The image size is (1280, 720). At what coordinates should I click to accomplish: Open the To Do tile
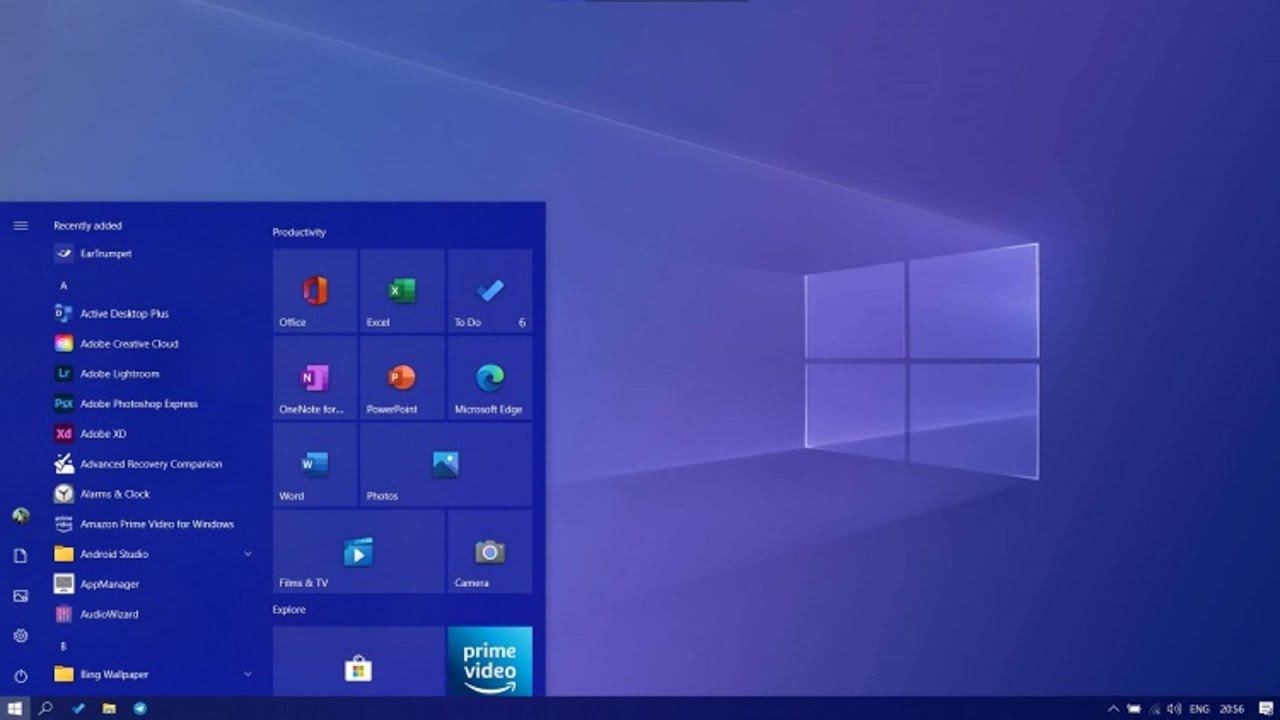click(490, 291)
